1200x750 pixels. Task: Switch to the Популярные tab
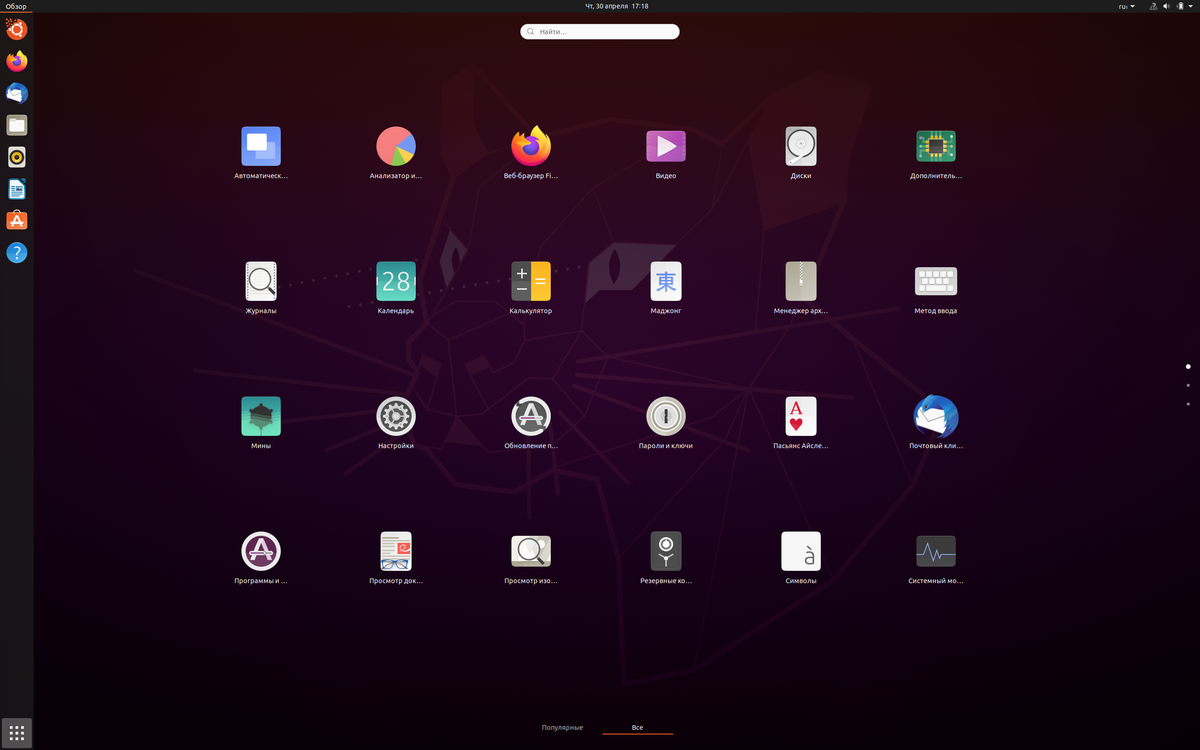[562, 727]
